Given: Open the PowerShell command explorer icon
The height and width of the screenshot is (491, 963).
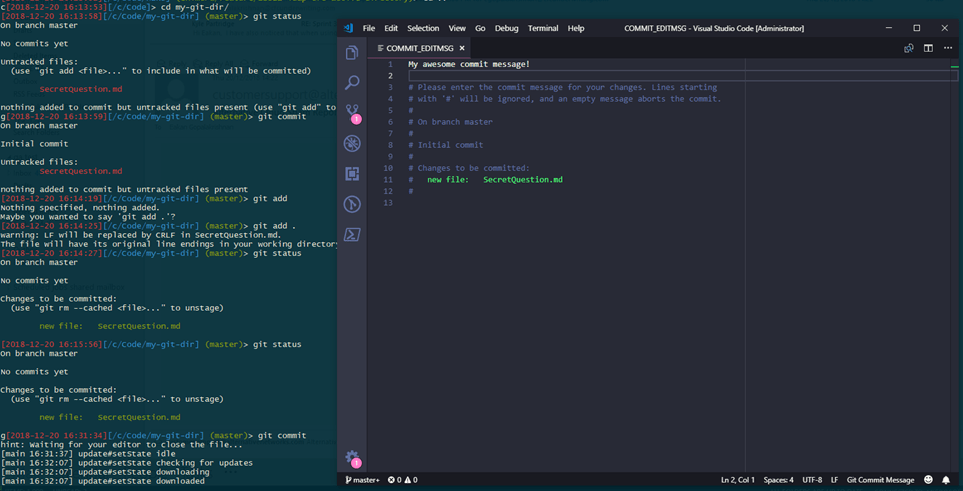Looking at the screenshot, I should pos(352,234).
